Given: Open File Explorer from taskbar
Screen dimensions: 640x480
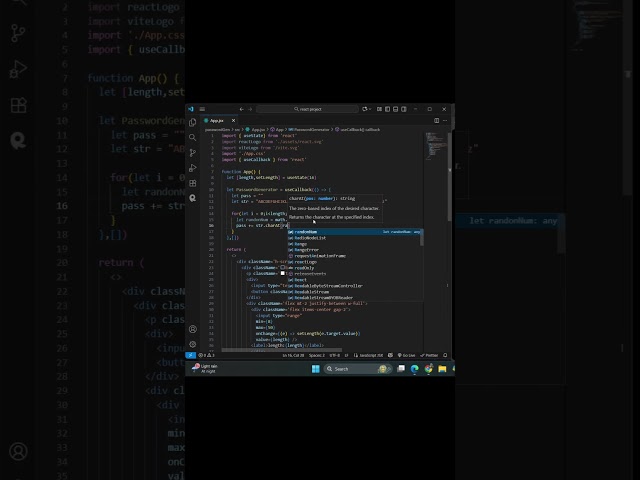Looking at the screenshot, I should pyautogui.click(x=442, y=369).
